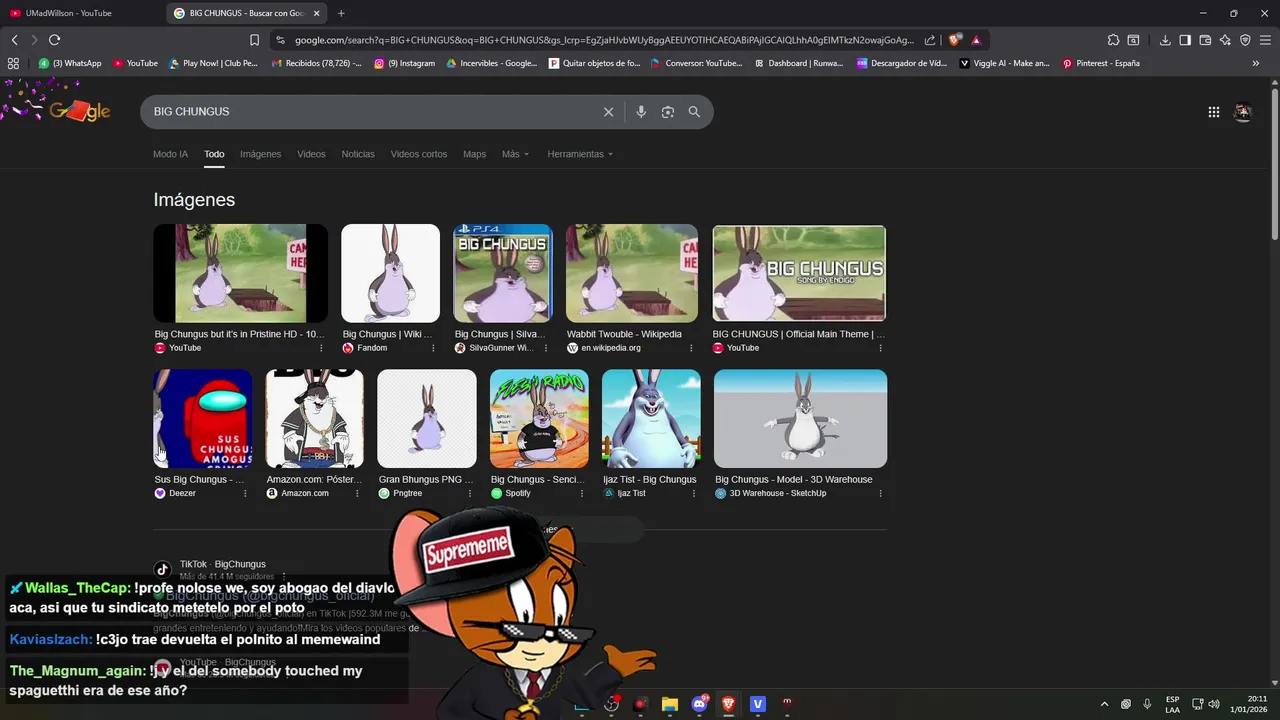Open the Instagram bookmark
The height and width of the screenshot is (720, 1280).
tap(405, 63)
